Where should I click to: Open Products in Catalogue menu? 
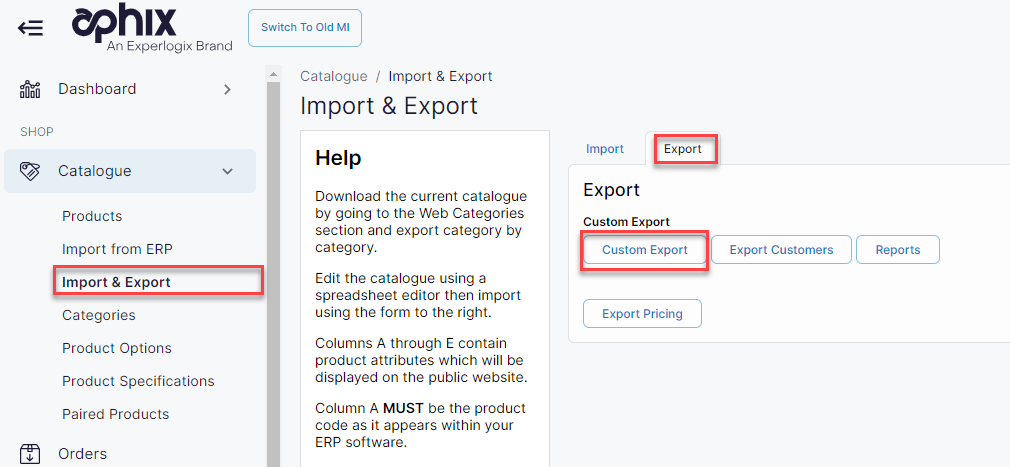[92, 216]
